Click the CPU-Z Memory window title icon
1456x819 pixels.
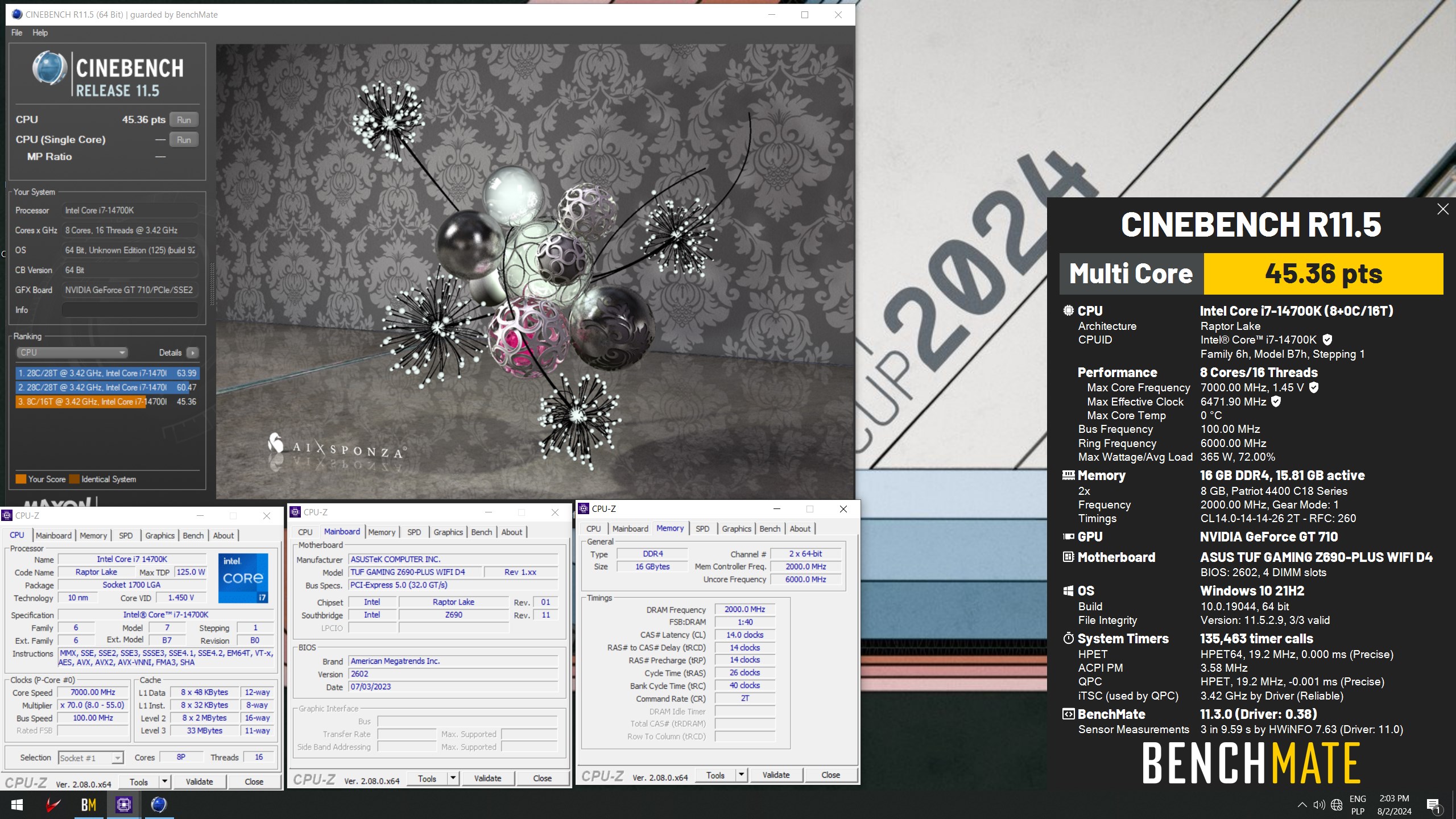point(584,508)
